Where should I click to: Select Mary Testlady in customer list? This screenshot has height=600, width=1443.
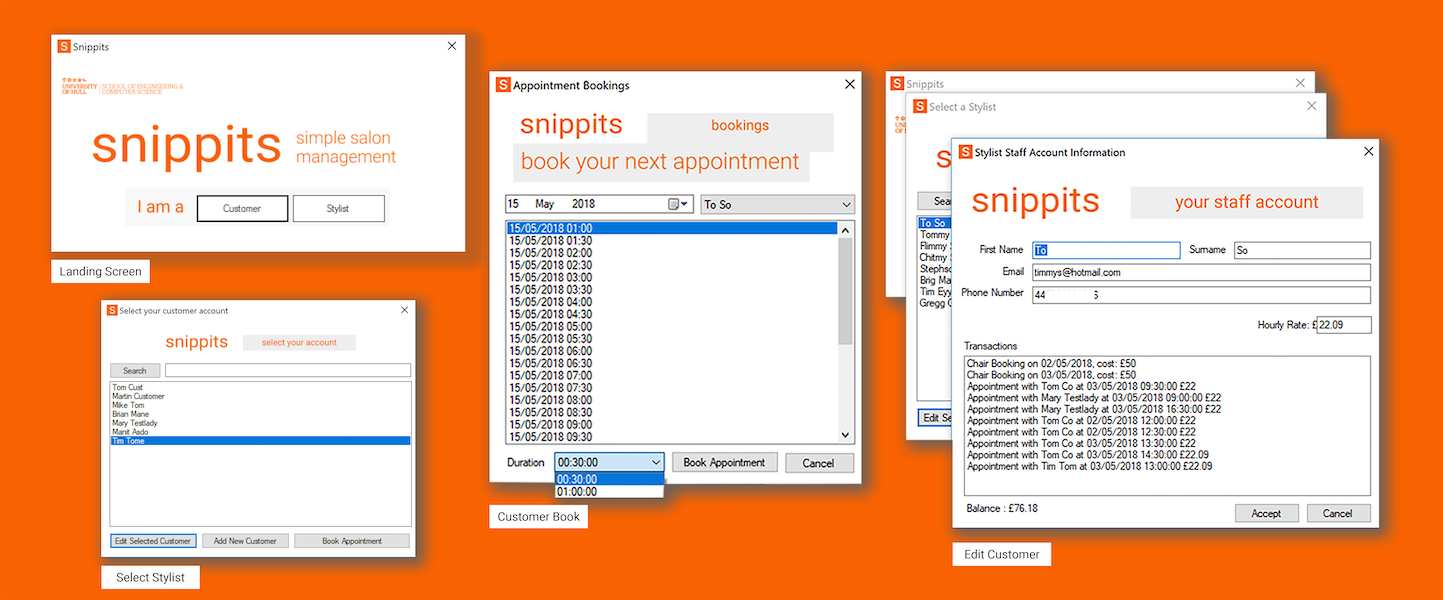[135, 423]
